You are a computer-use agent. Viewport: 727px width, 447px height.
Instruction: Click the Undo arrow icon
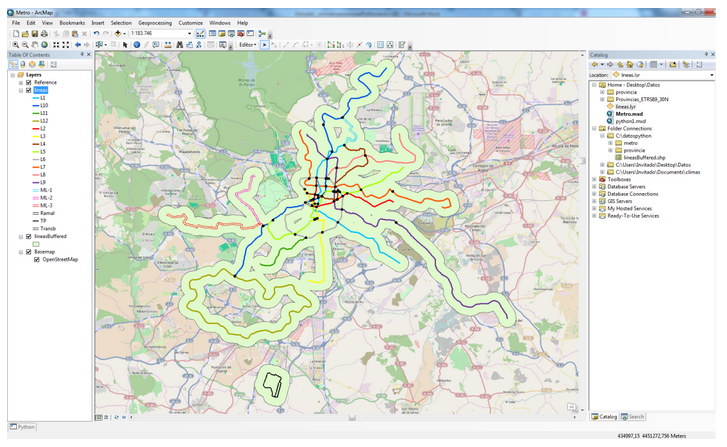point(96,33)
